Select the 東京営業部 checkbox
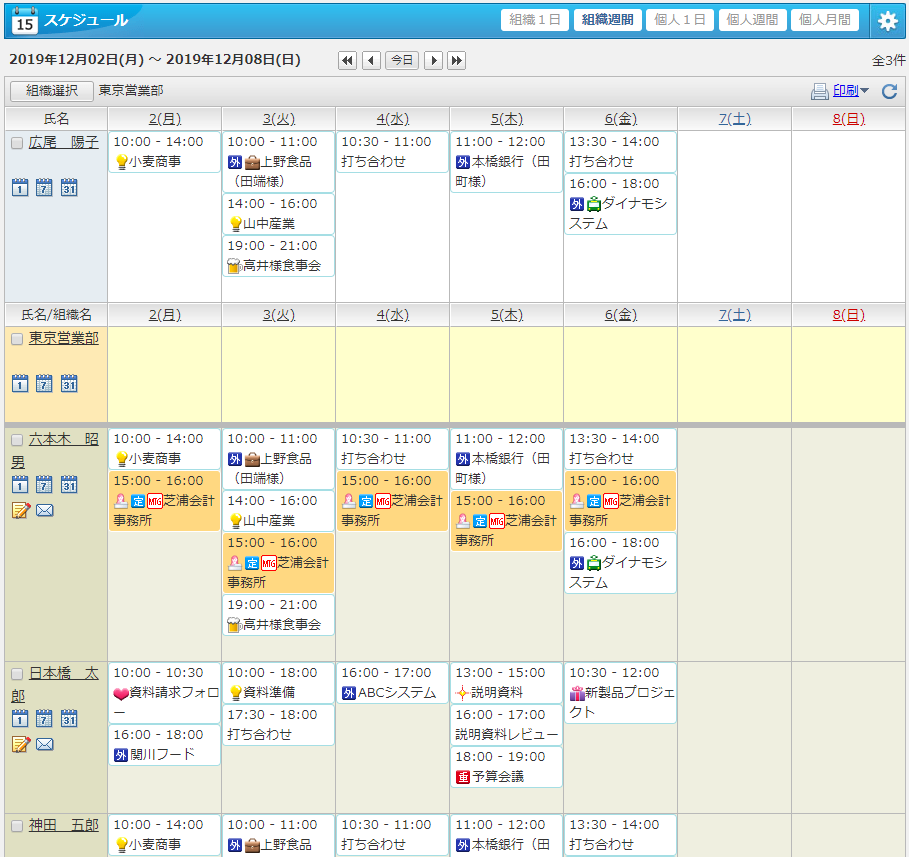This screenshot has width=909, height=857. point(17,339)
